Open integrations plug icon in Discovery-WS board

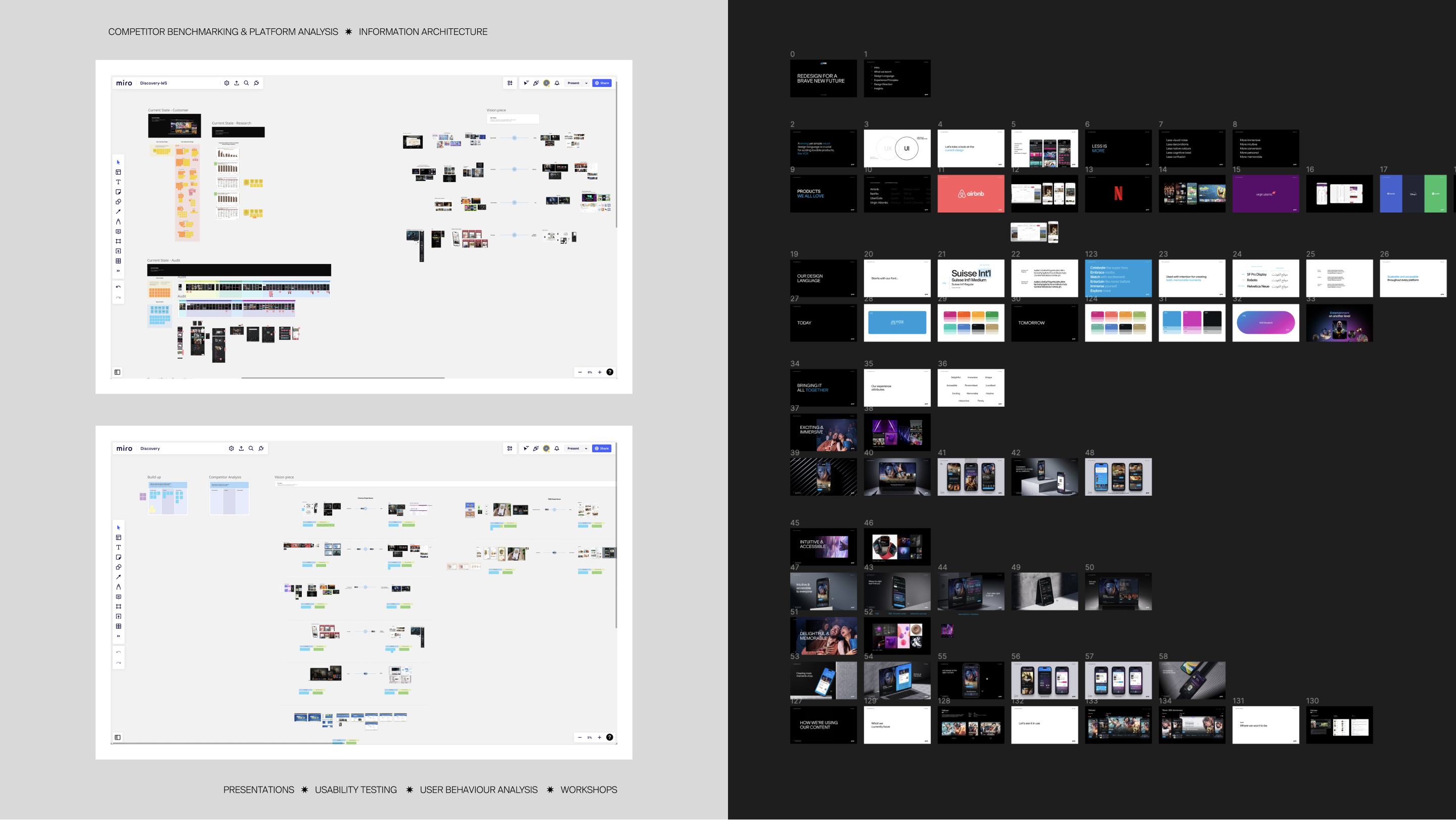[257, 83]
